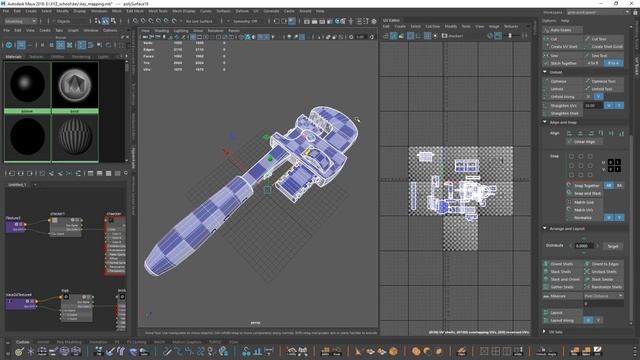
Task: Click Create UV Shell
Action: pos(562,47)
